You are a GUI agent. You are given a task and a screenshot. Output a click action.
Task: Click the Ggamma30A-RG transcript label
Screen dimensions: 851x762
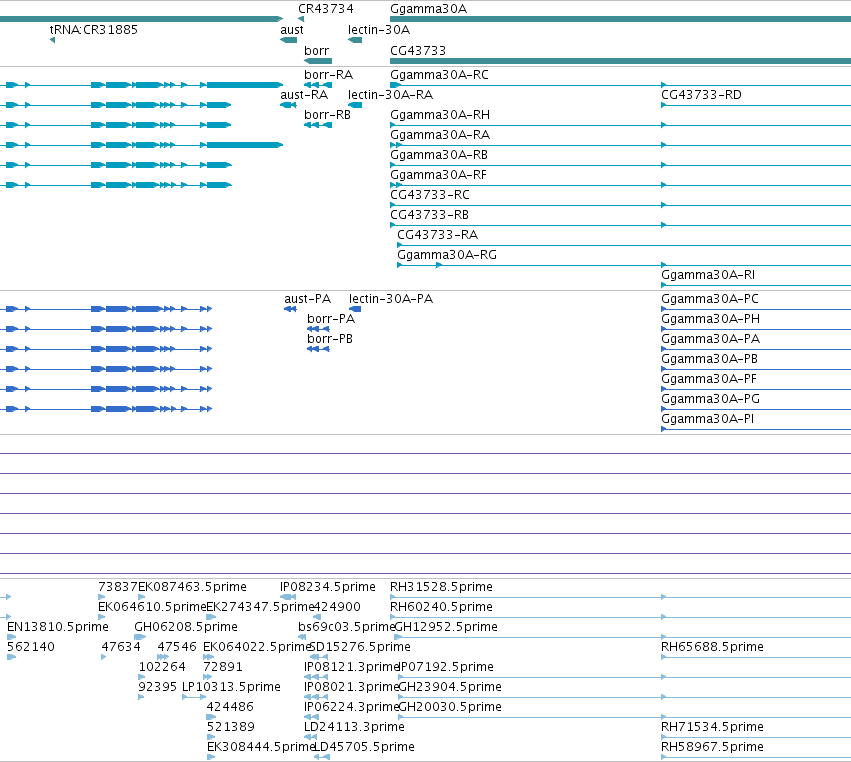447,255
